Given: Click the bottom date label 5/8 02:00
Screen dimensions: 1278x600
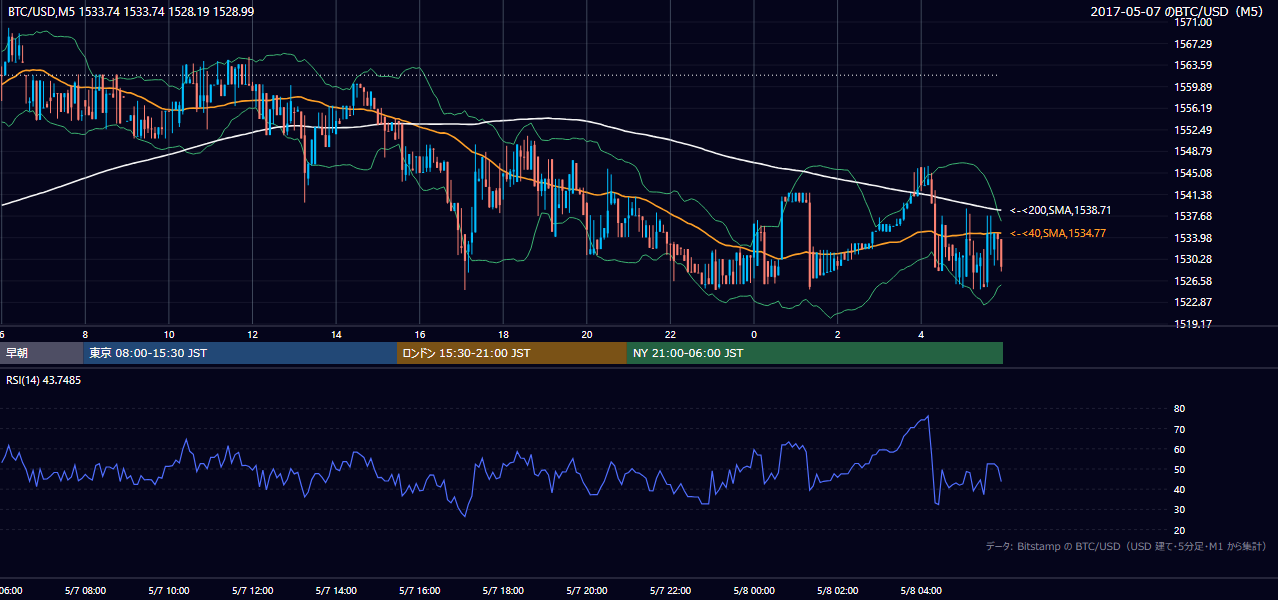Looking at the screenshot, I should click(x=838, y=591).
